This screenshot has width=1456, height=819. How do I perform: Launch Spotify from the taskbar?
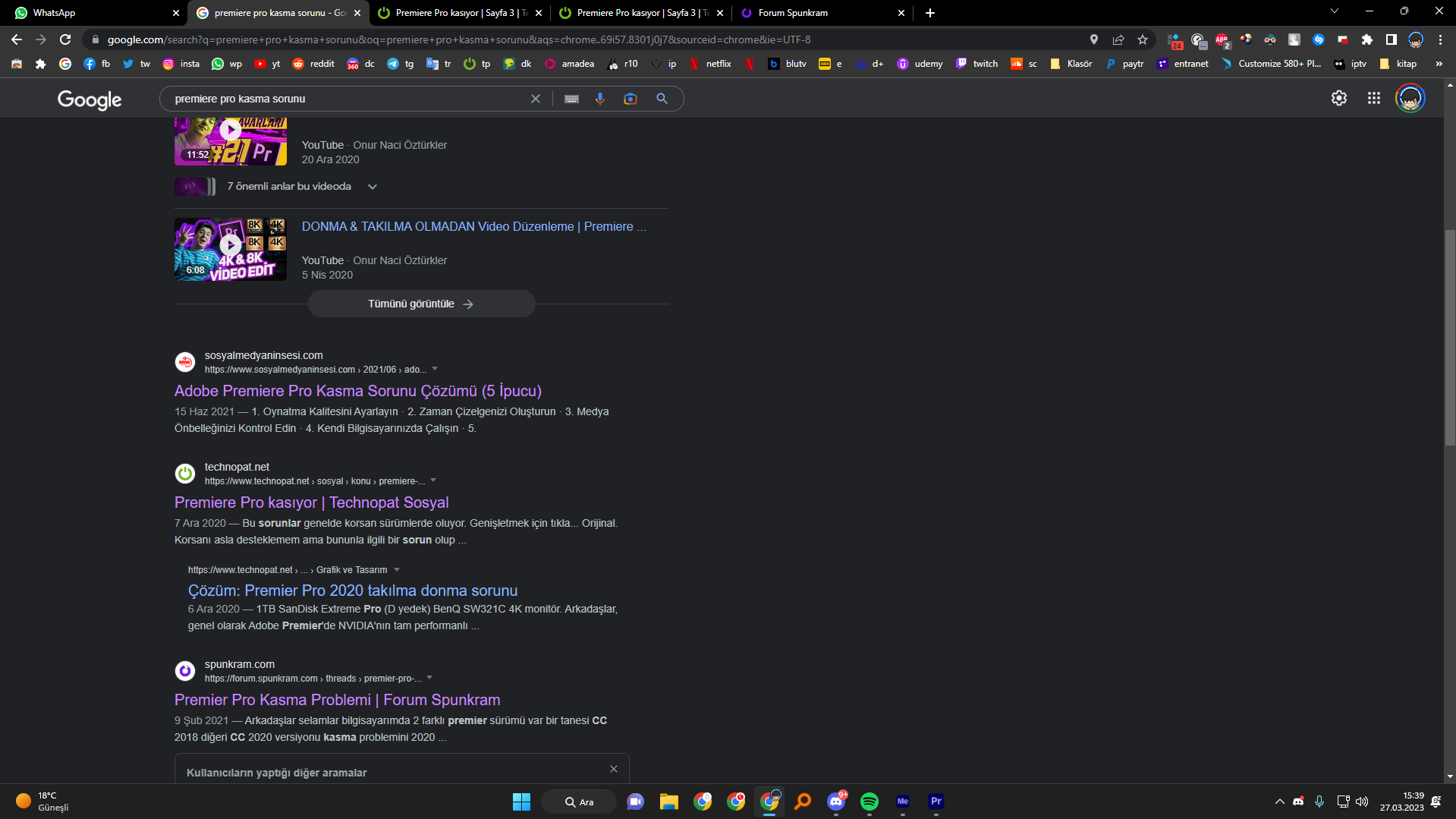tap(870, 802)
